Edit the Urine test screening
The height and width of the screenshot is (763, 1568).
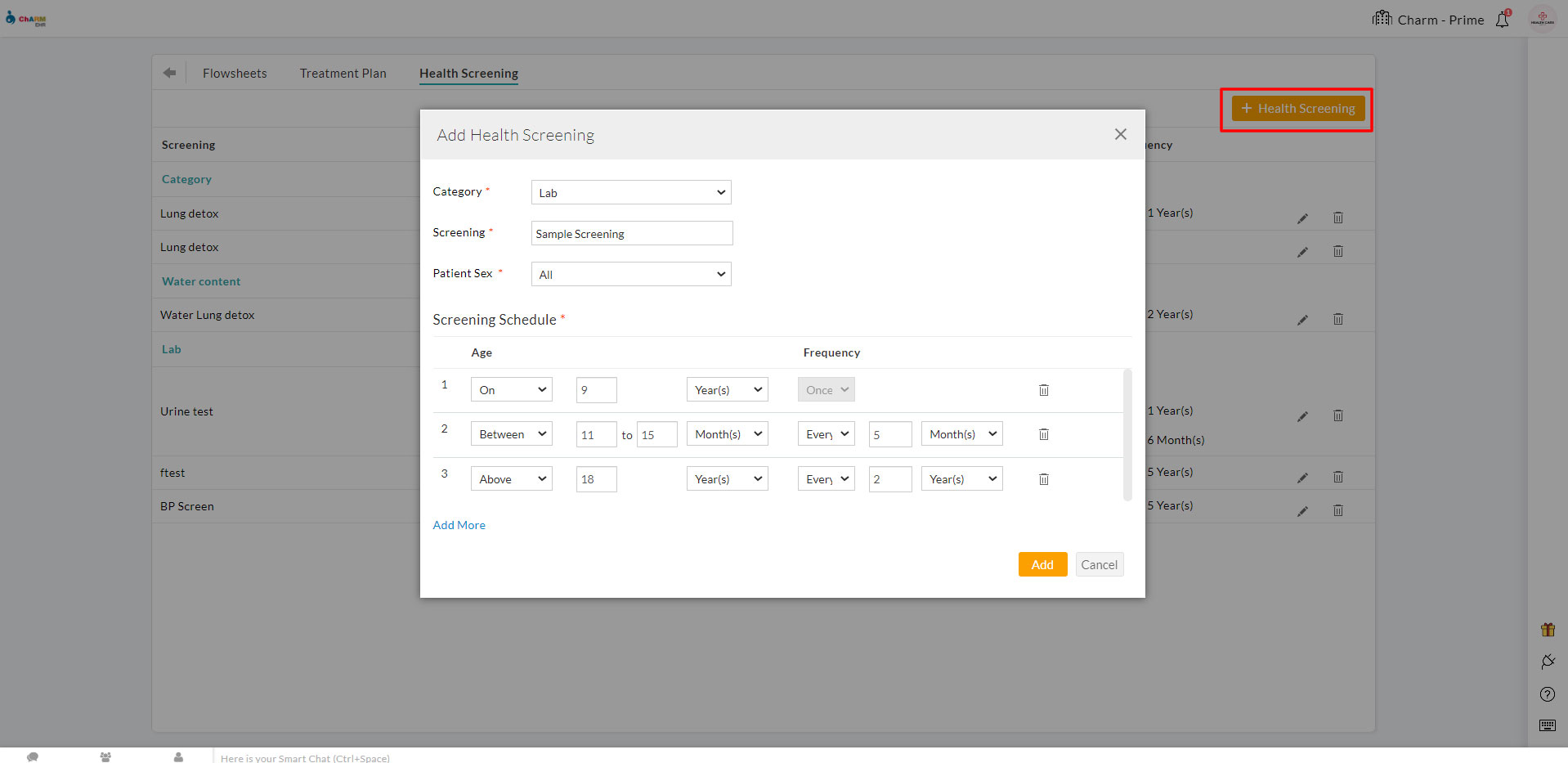click(1302, 416)
